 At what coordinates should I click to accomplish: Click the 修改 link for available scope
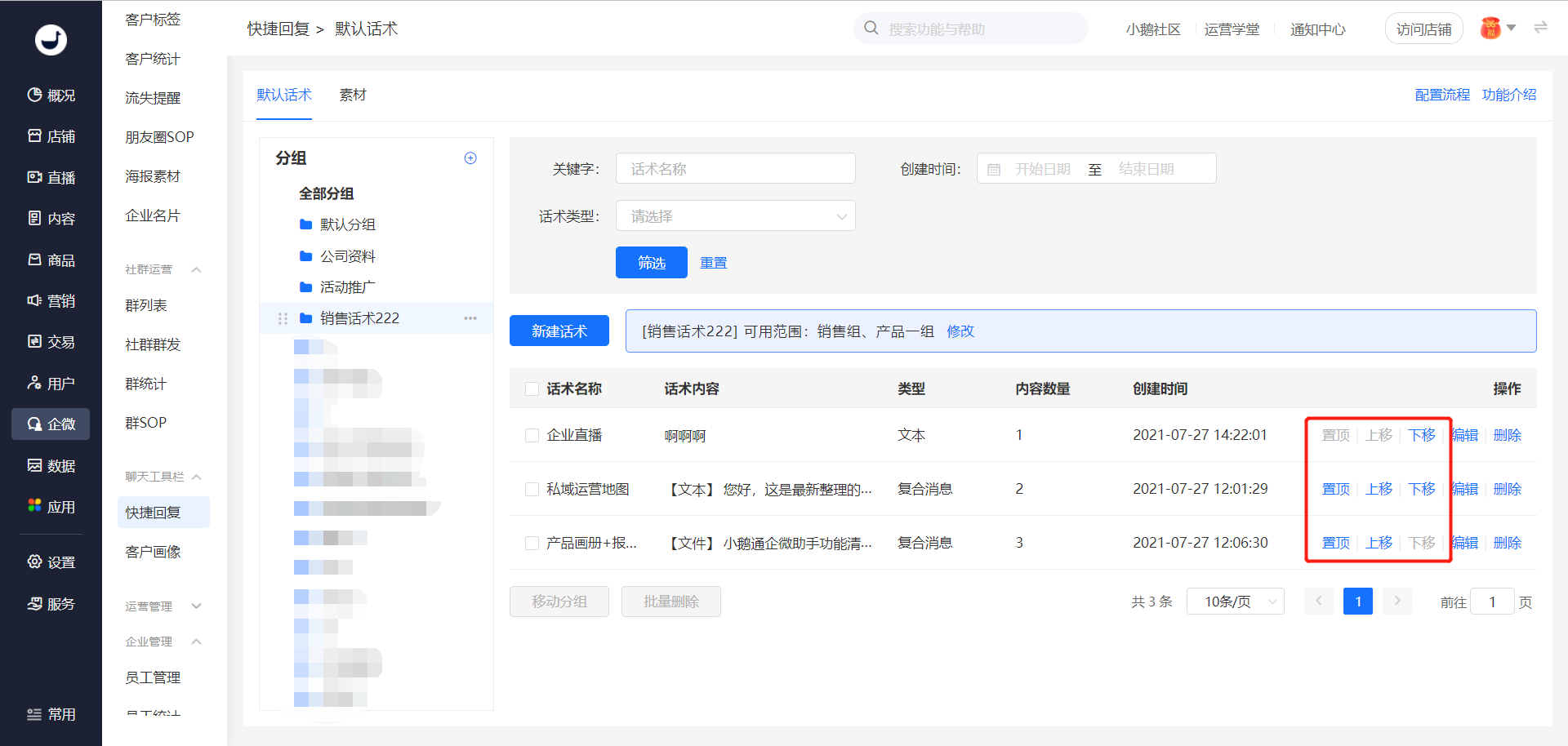tap(960, 331)
